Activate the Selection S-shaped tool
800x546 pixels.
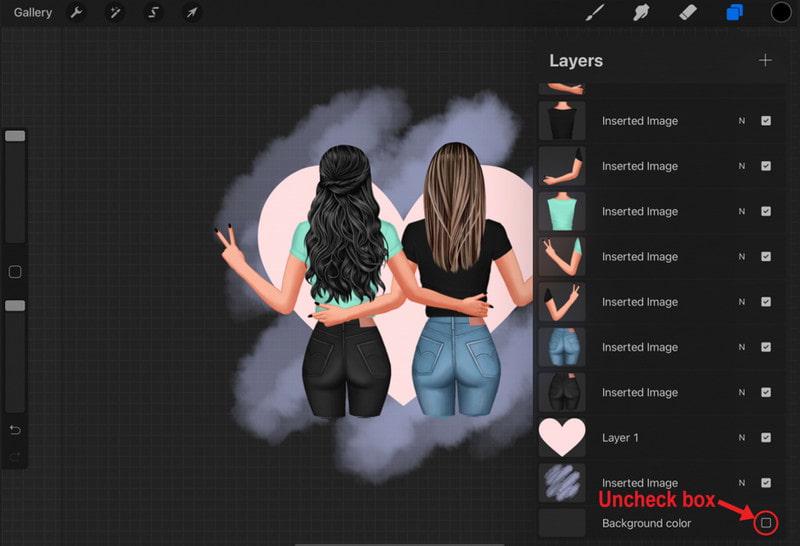point(153,12)
